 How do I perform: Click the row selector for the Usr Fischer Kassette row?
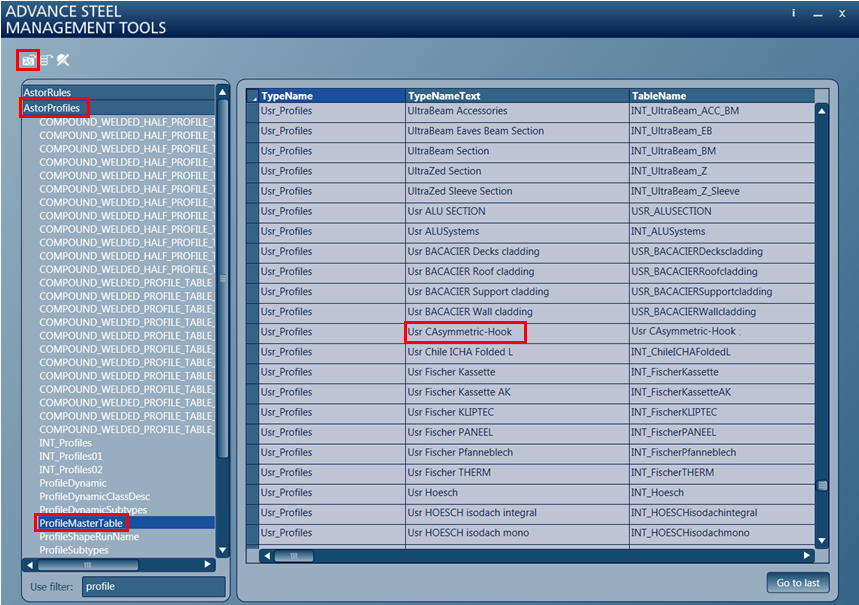pyautogui.click(x=253, y=372)
